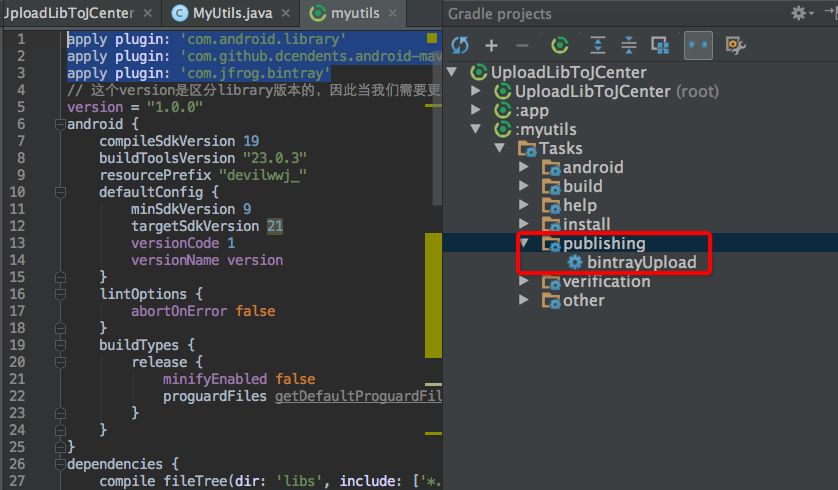The image size is (838, 490).
Task: Select the Tasks folder row
Action: [x=640, y=148]
